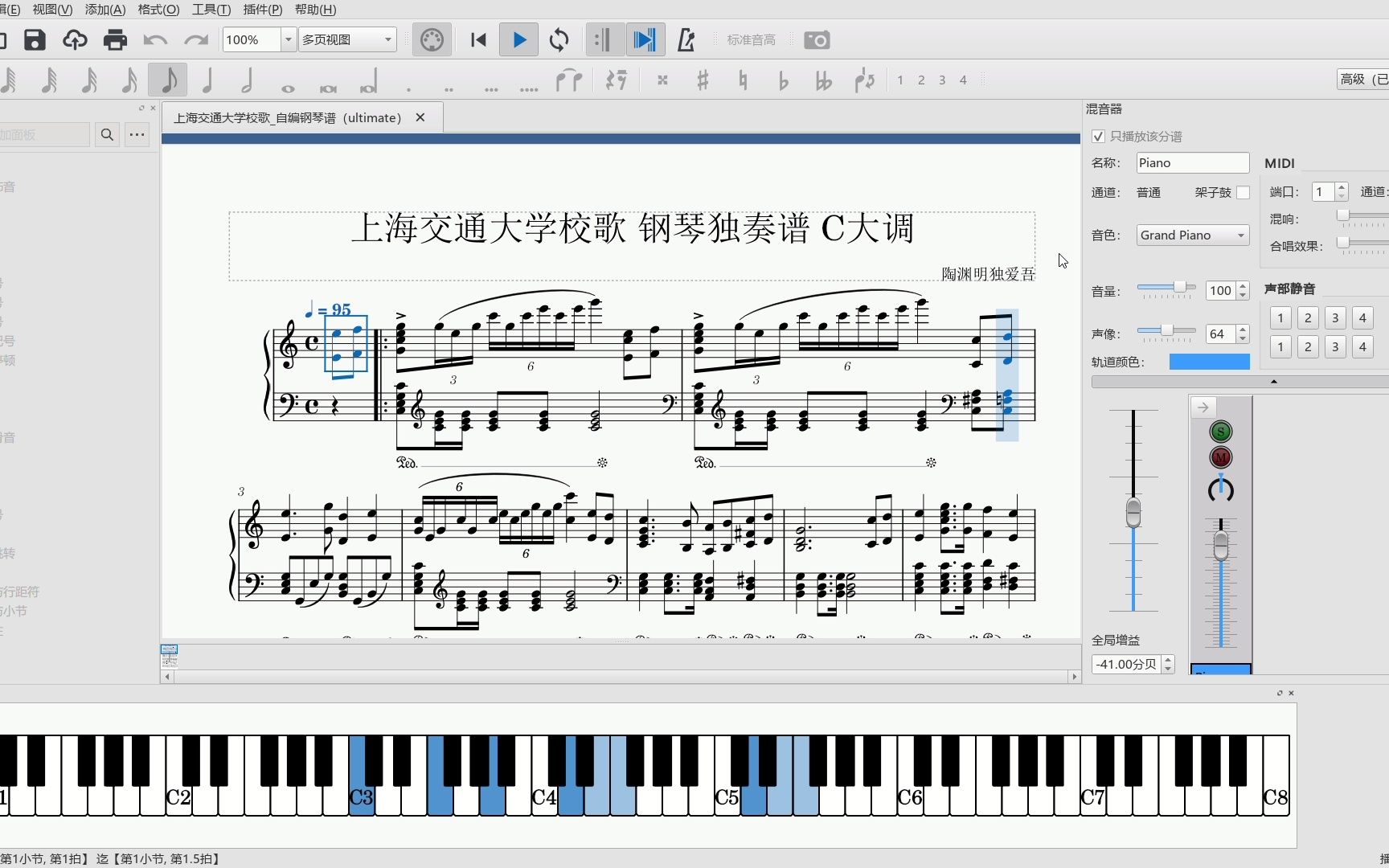Viewport: 1389px width, 868px height.
Task: Expand Piano channel arrow in mixer
Action: (1203, 407)
